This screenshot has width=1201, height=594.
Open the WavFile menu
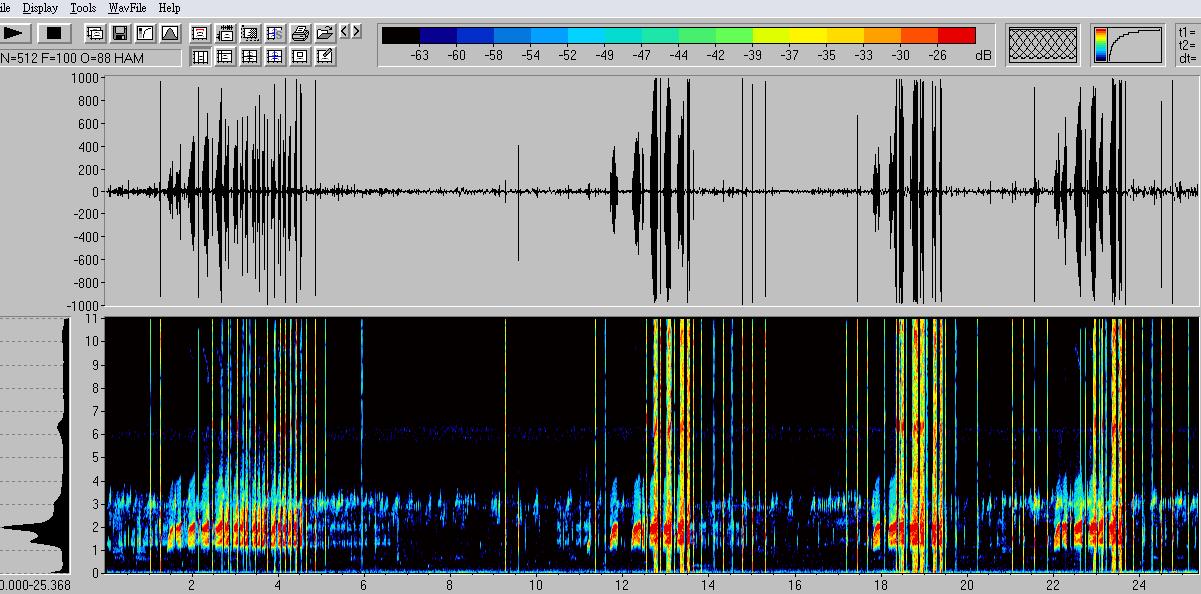(x=128, y=8)
